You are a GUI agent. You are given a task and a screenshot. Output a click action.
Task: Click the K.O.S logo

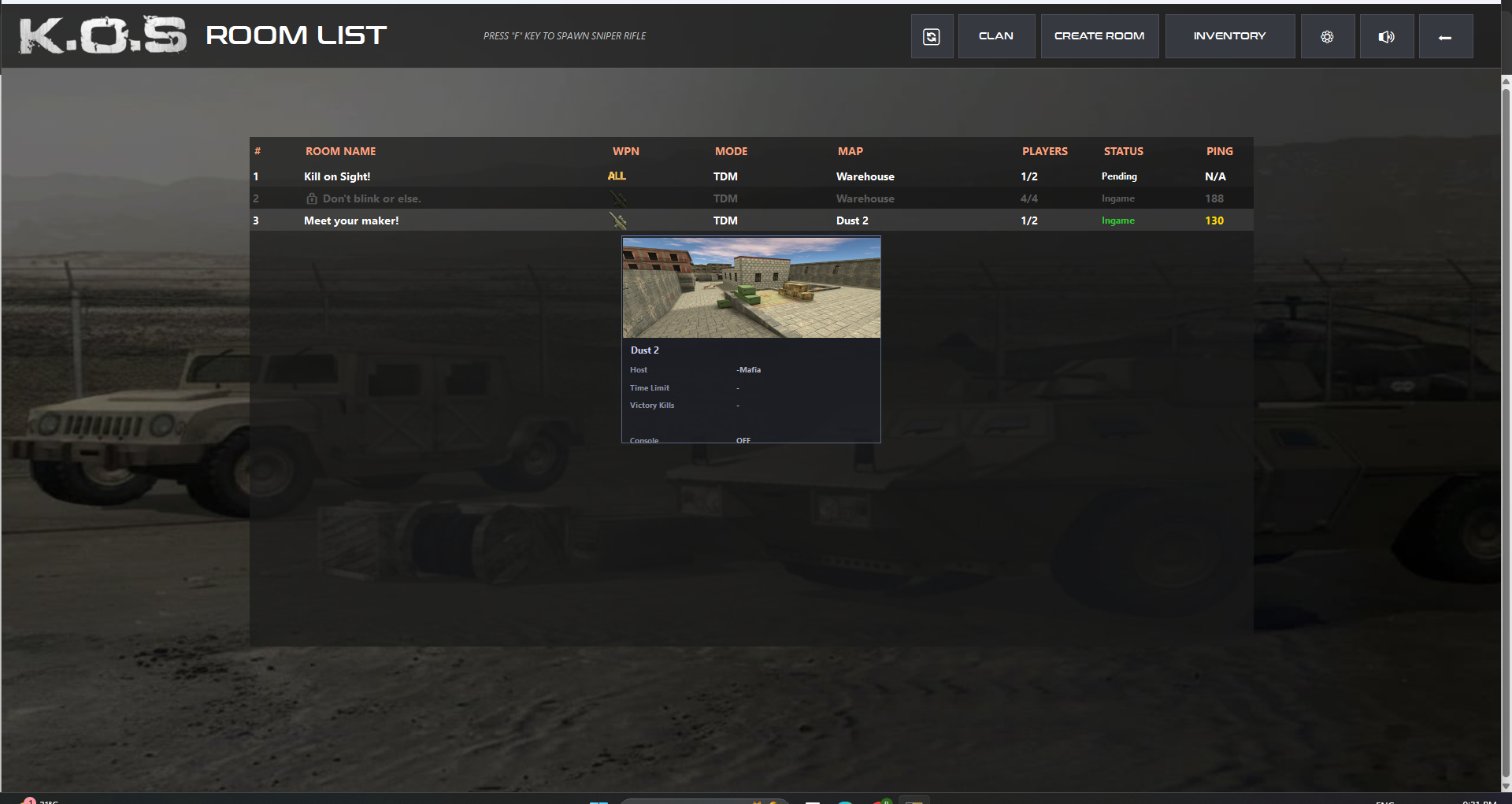pyautogui.click(x=102, y=35)
